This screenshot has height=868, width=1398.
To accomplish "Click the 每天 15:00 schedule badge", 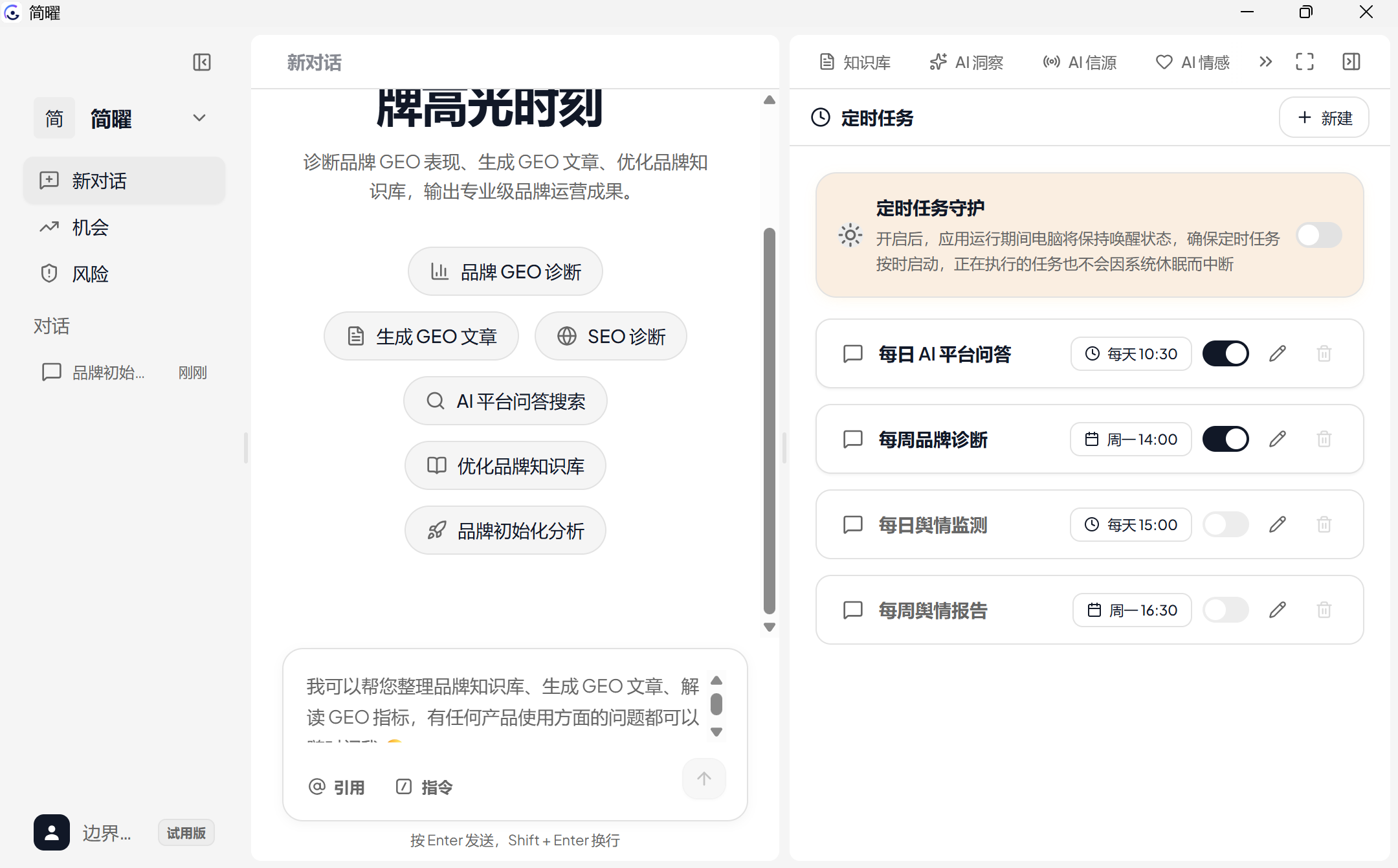I will [x=1131, y=524].
